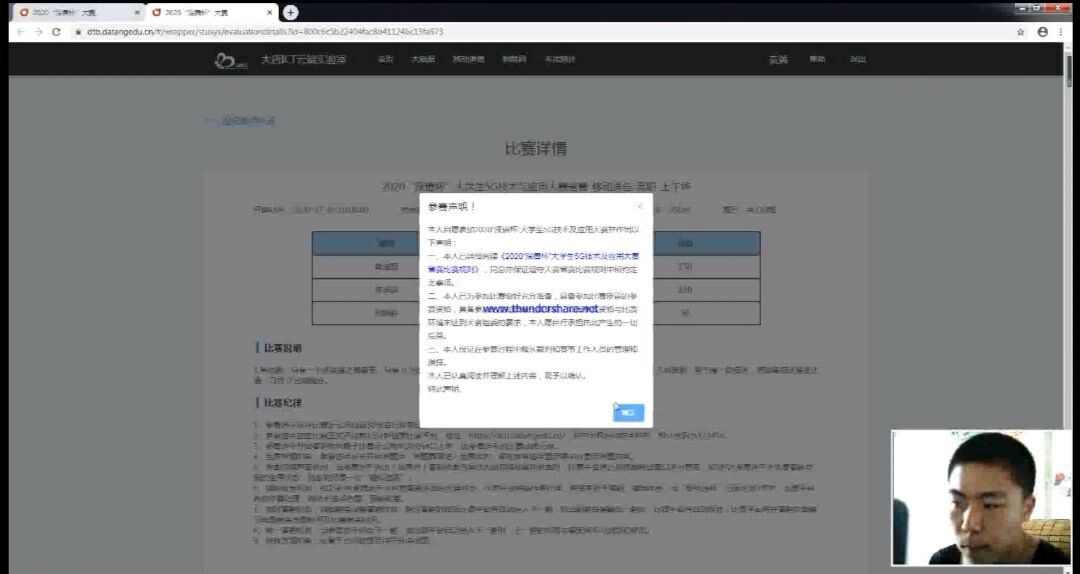Click the Datang cloud logo in header
Viewport: 1080px width, 574px height.
tap(231, 60)
